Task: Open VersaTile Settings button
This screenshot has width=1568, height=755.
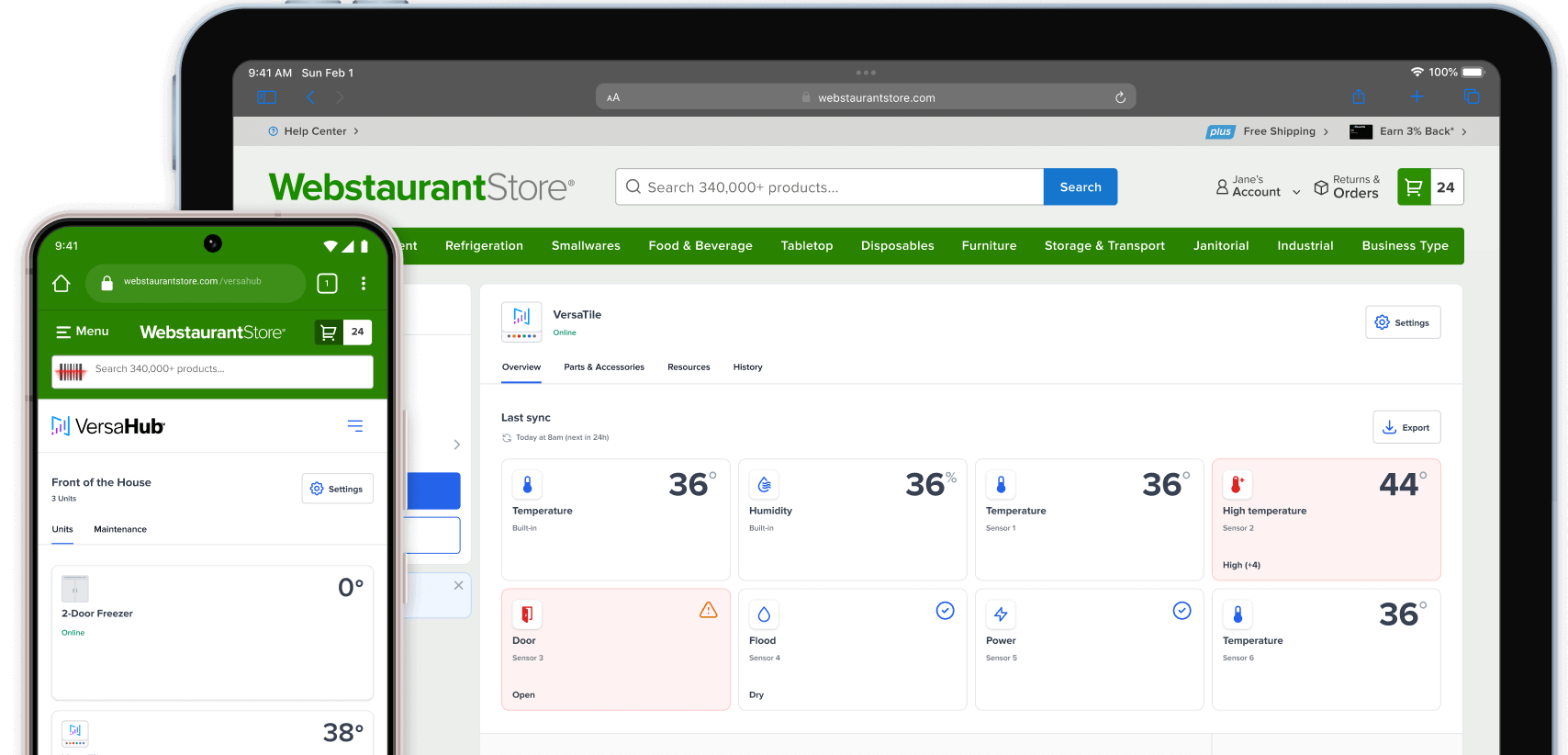Action: 1402,323
